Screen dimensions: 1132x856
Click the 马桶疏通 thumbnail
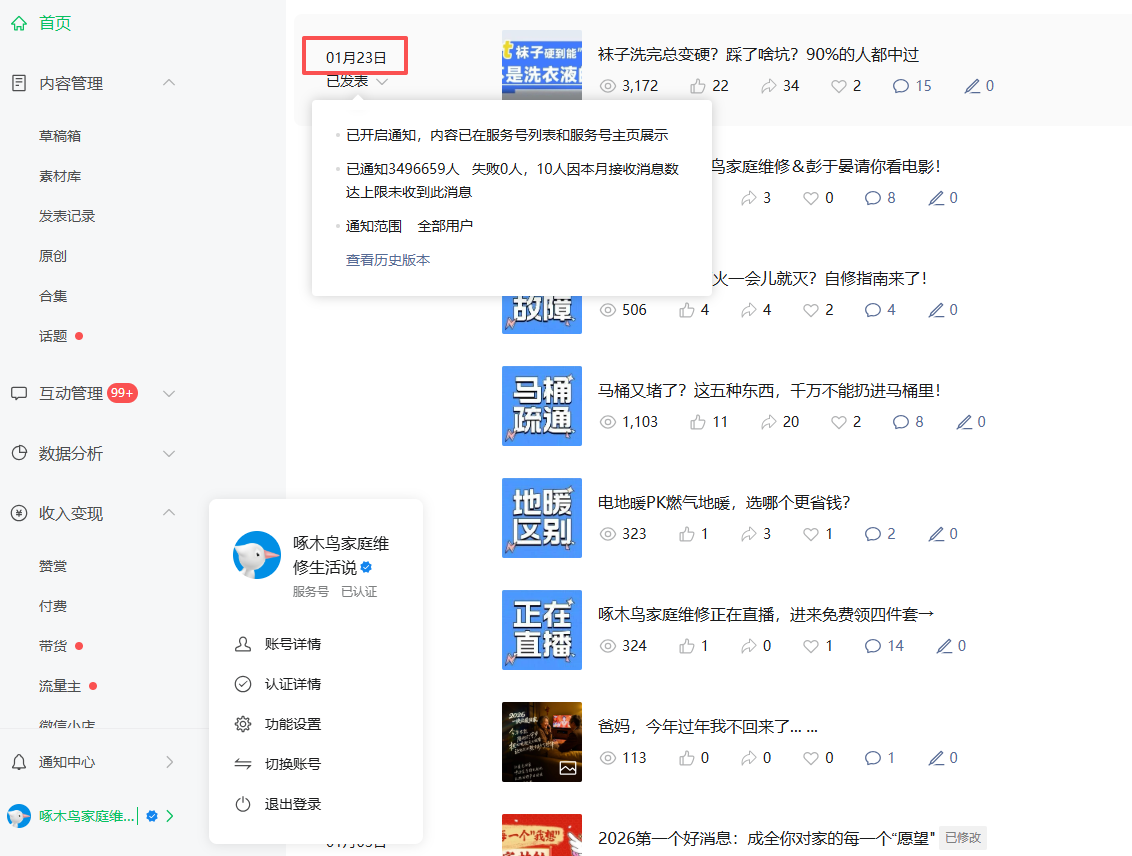coord(542,406)
